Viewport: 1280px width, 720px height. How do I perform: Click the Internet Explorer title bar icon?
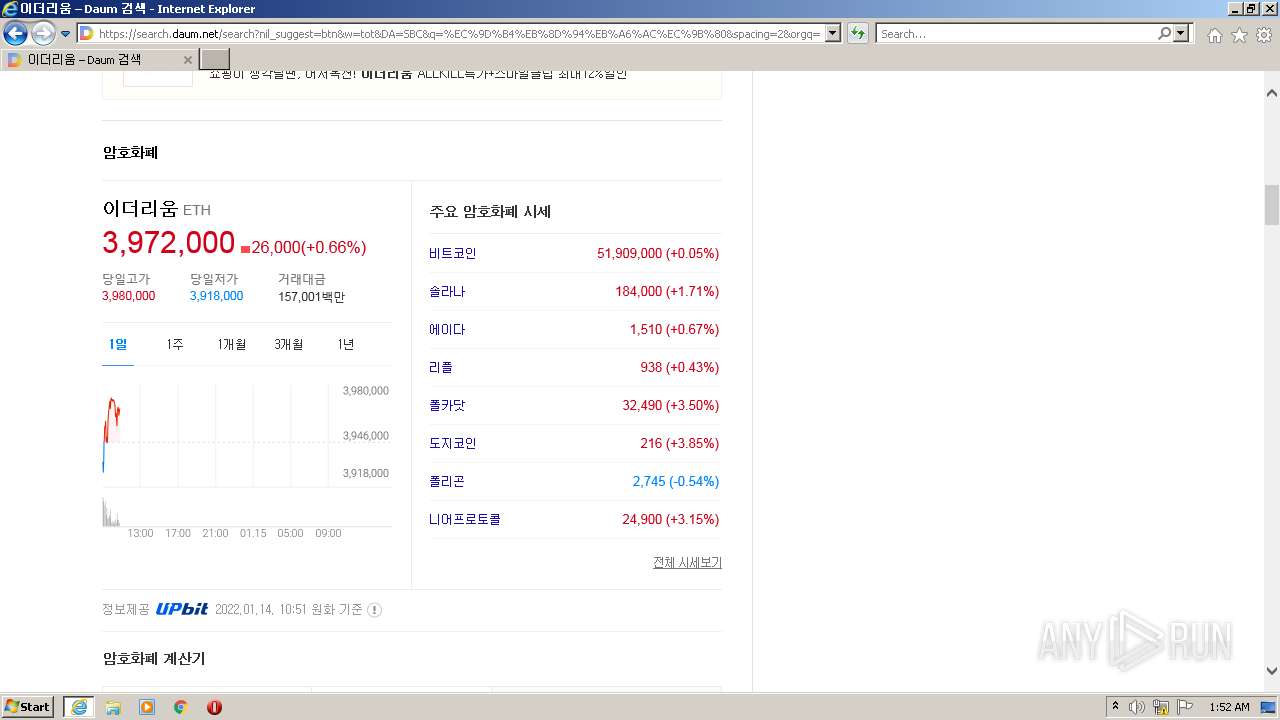pos(10,9)
